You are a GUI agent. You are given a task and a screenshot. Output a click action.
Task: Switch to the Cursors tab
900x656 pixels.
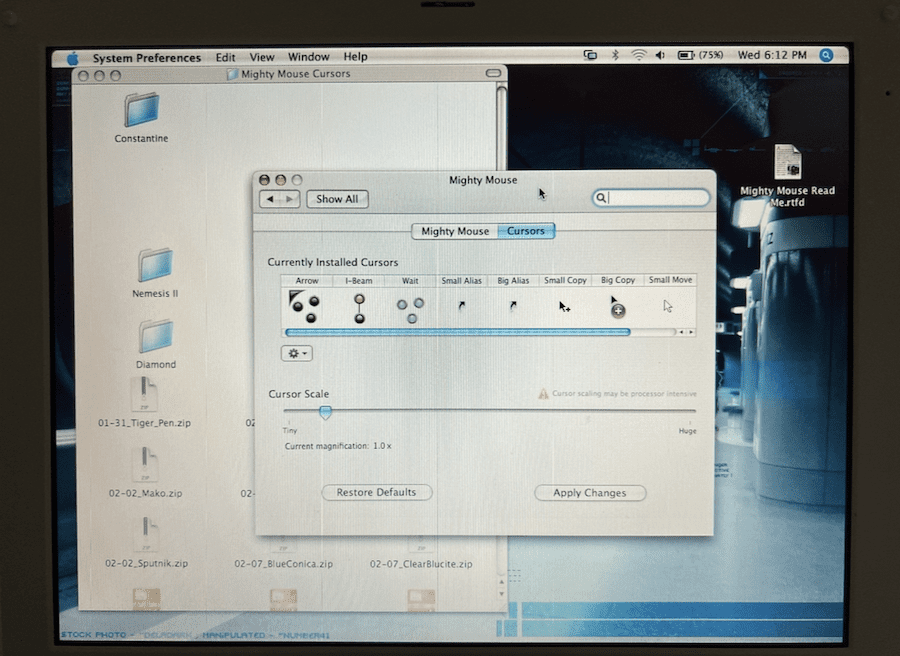click(526, 231)
